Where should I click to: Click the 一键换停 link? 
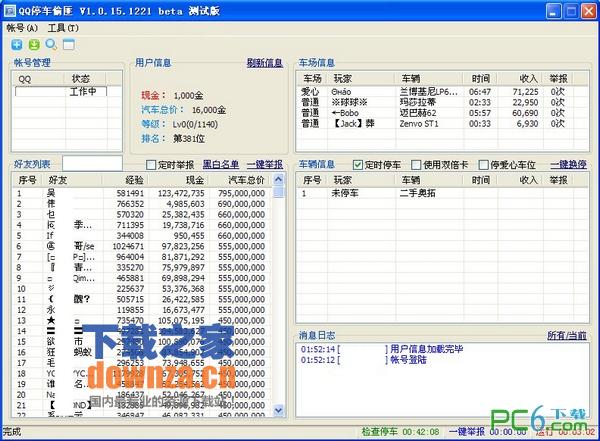568,164
